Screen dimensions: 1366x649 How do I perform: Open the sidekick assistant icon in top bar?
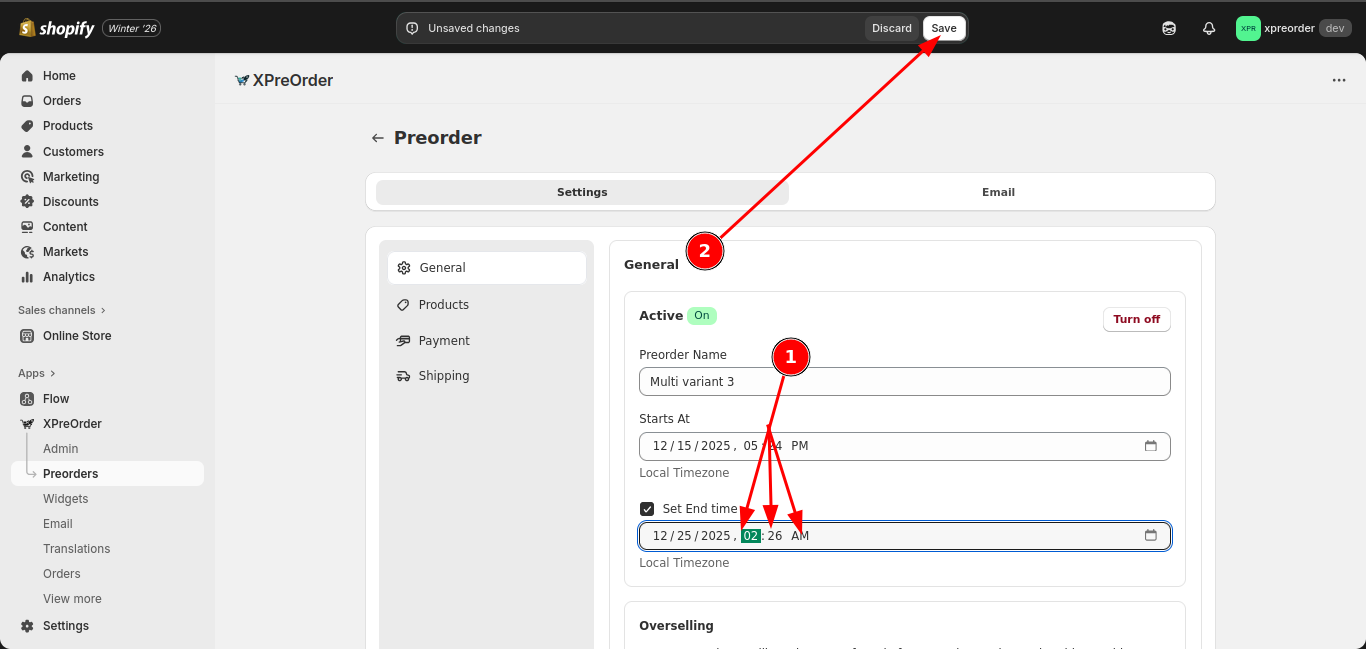click(1169, 28)
